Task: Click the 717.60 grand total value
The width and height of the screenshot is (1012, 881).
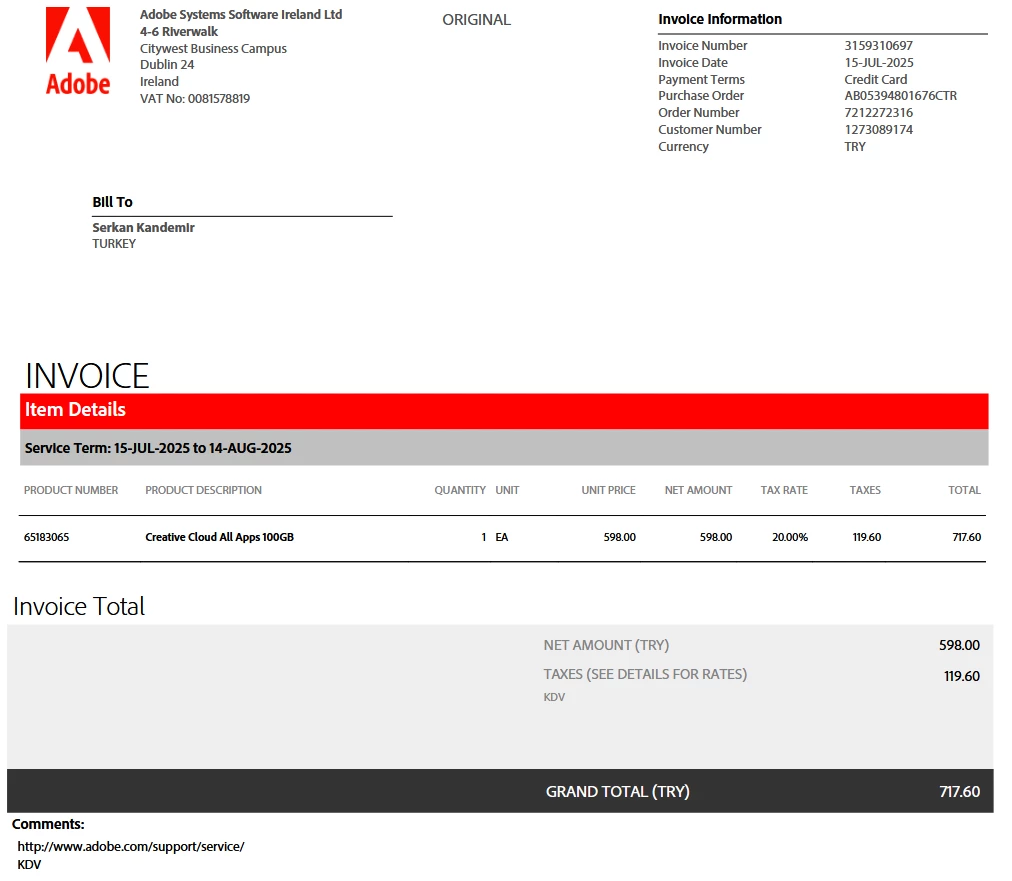Action: (960, 792)
